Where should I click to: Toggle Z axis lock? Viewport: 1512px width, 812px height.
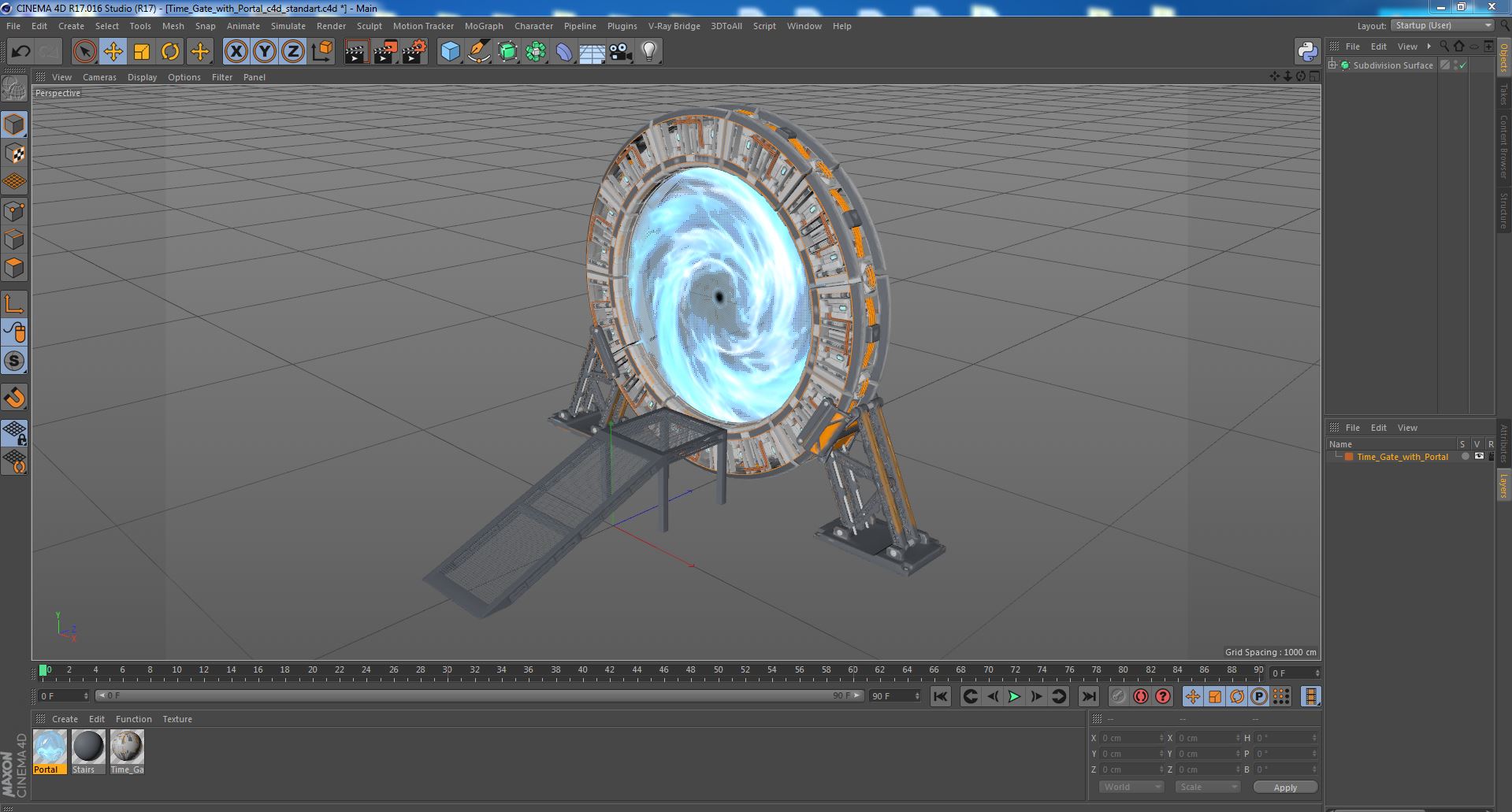(293, 52)
